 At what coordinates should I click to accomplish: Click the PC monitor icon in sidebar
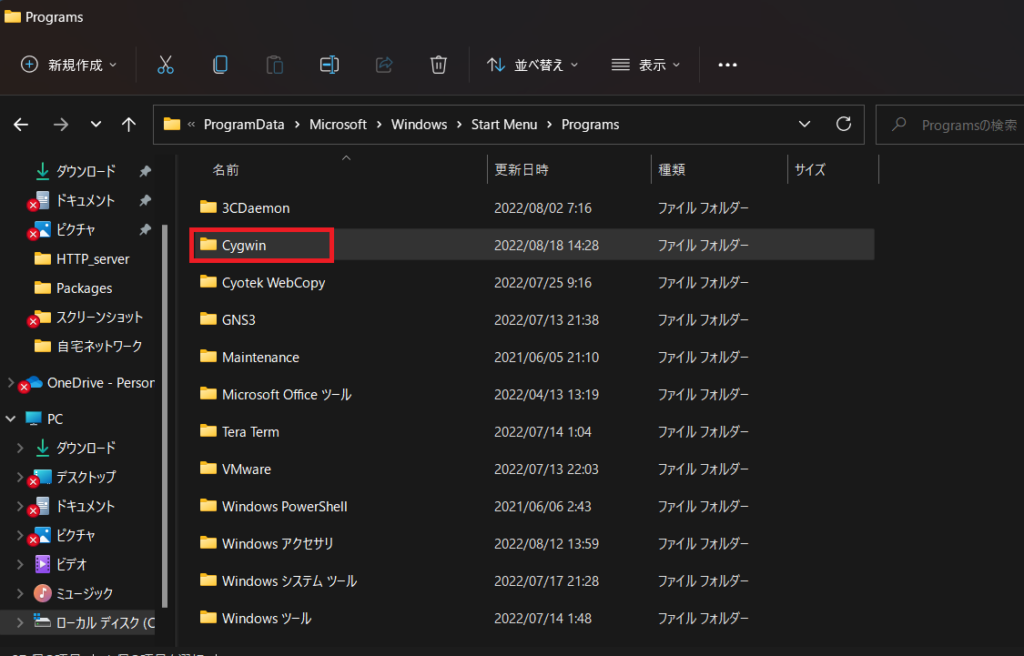[x=33, y=419]
